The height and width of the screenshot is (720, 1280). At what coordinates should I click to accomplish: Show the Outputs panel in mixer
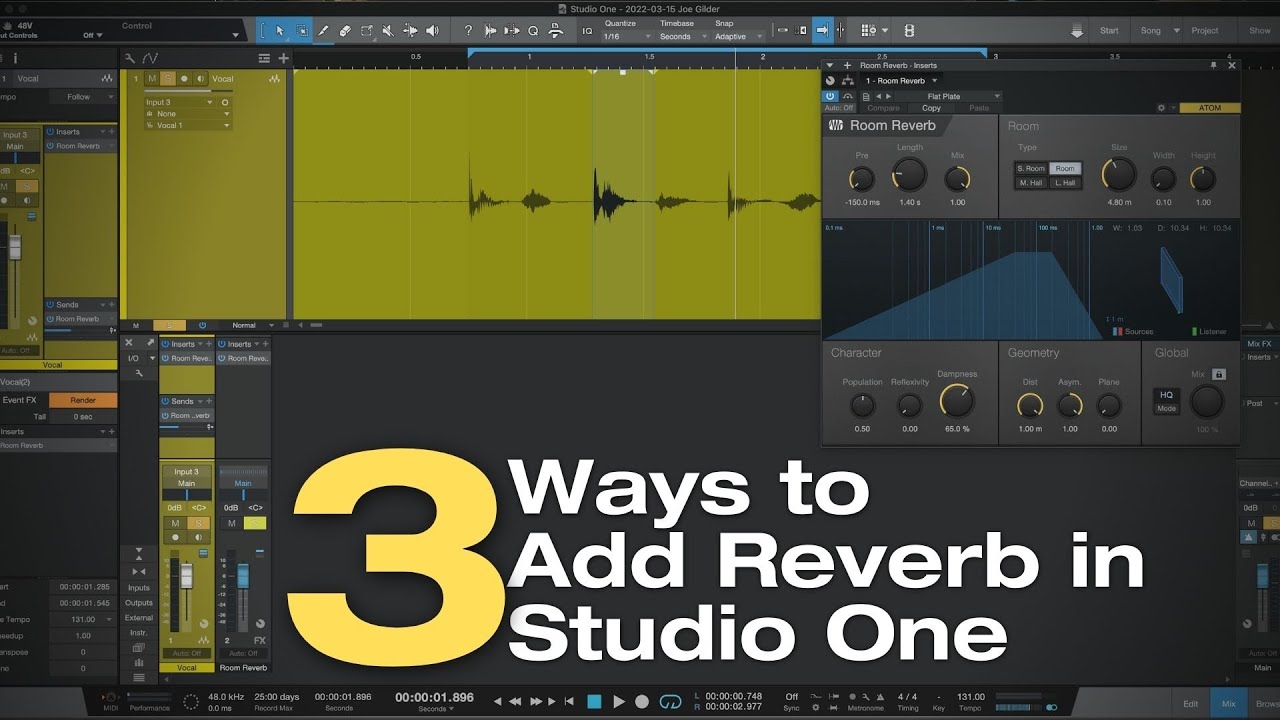pos(139,603)
